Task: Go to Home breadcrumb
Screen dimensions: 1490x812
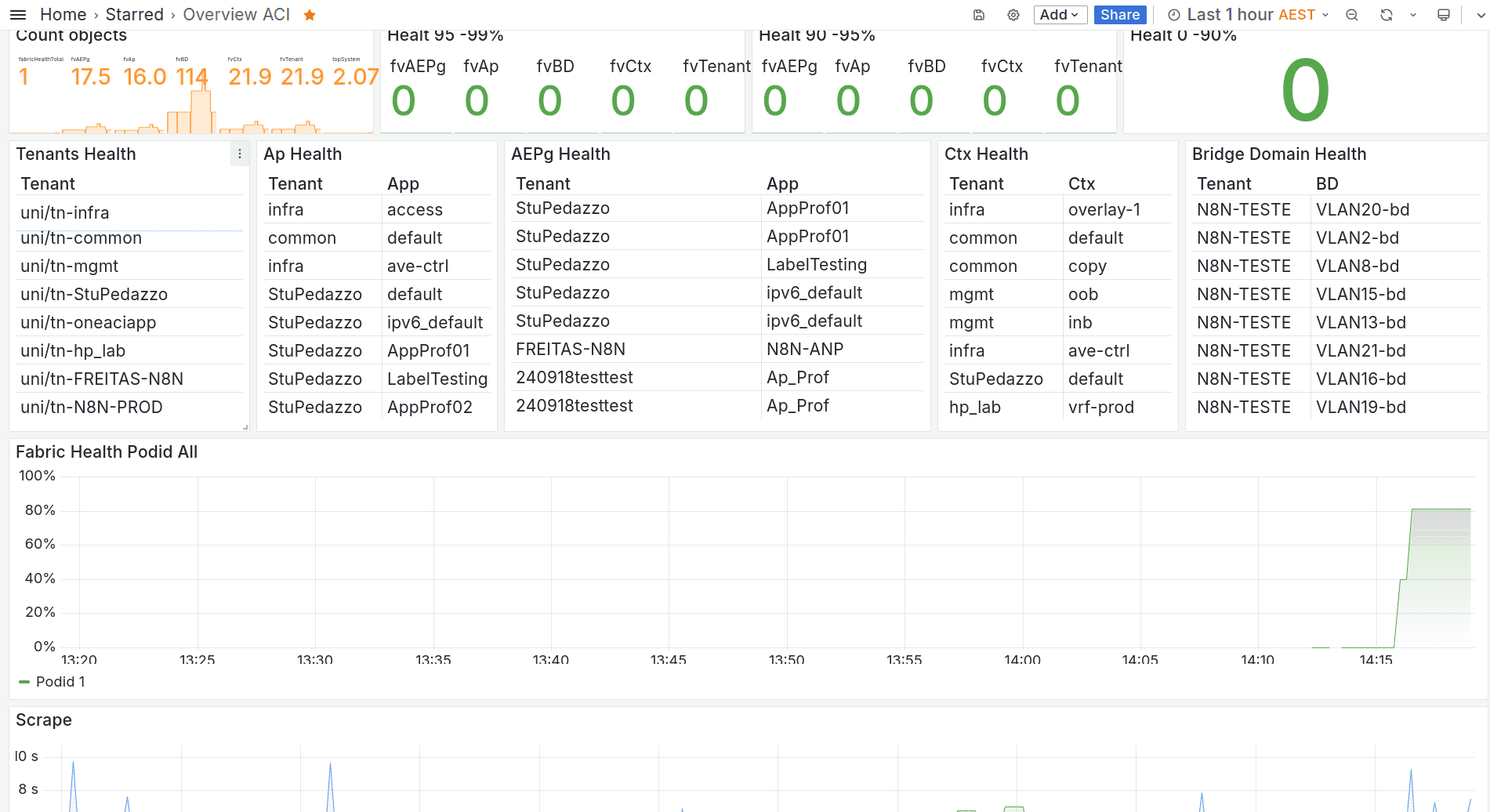Action: tap(63, 15)
